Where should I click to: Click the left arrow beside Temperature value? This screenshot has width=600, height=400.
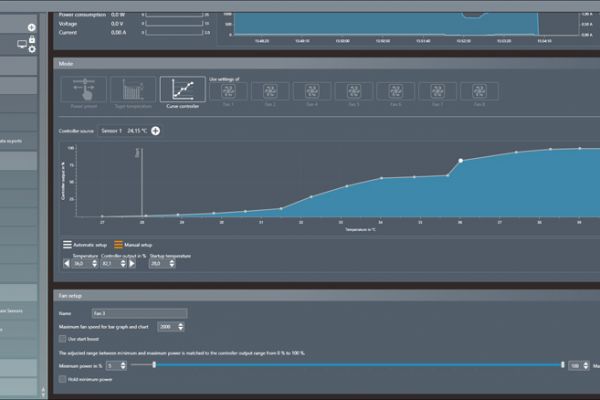coord(67,264)
